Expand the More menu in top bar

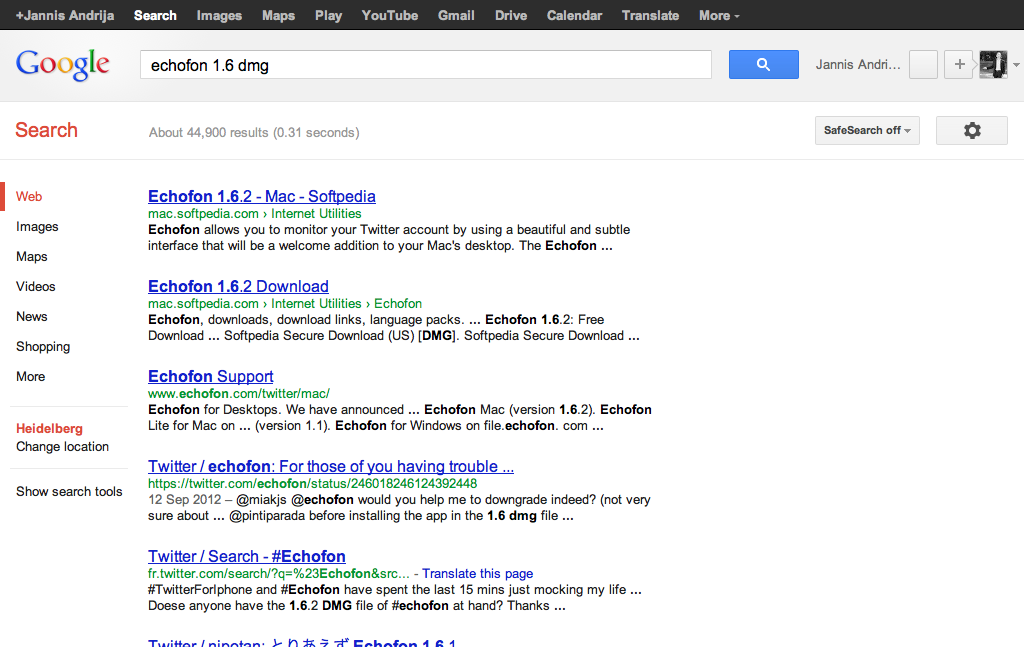click(x=719, y=16)
